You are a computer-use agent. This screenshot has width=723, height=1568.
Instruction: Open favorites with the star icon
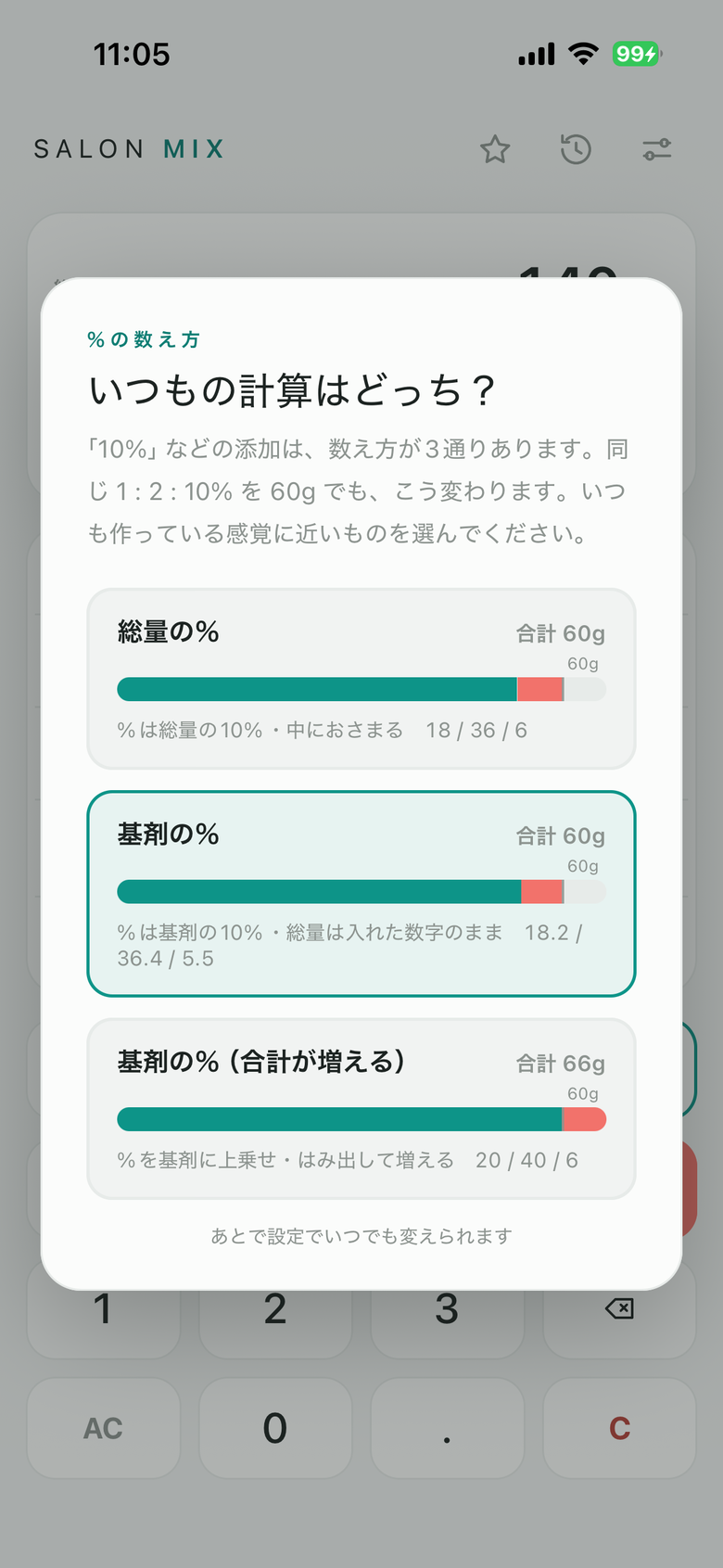(495, 149)
